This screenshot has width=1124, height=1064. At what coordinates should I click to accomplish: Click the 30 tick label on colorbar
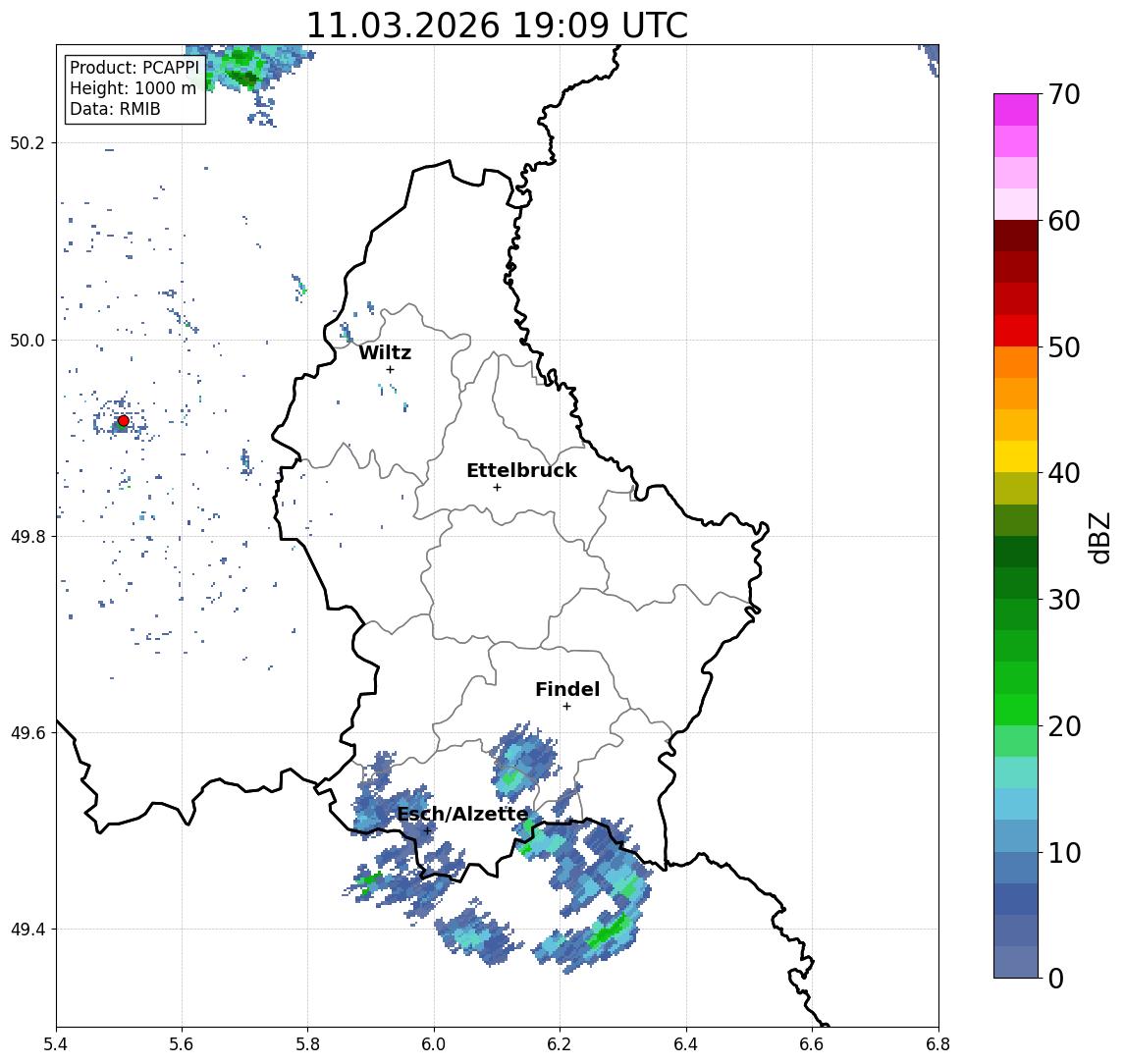[x=1064, y=599]
